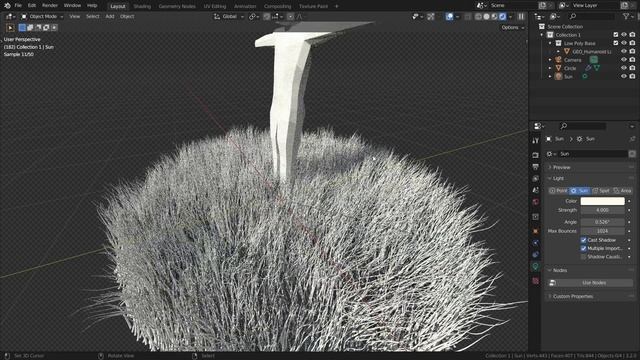Image resolution: width=640 pixels, height=360 pixels.
Task: Open the View Layer properties tab
Action: click(536, 179)
